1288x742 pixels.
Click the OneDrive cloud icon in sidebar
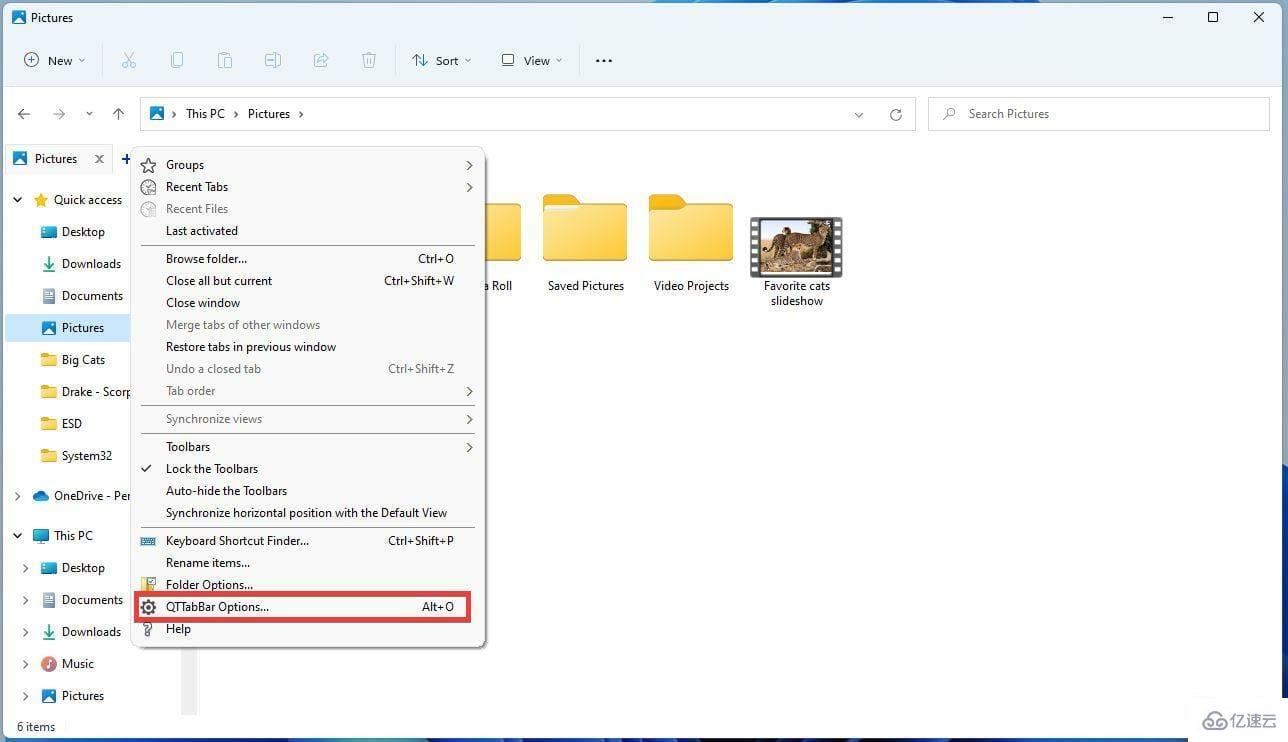pos(41,496)
